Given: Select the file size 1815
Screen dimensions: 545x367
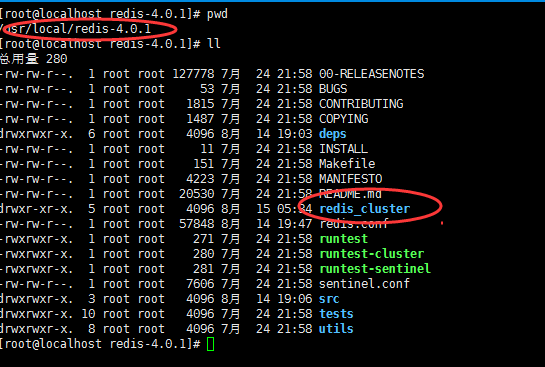Looking at the screenshot, I should (x=200, y=104).
